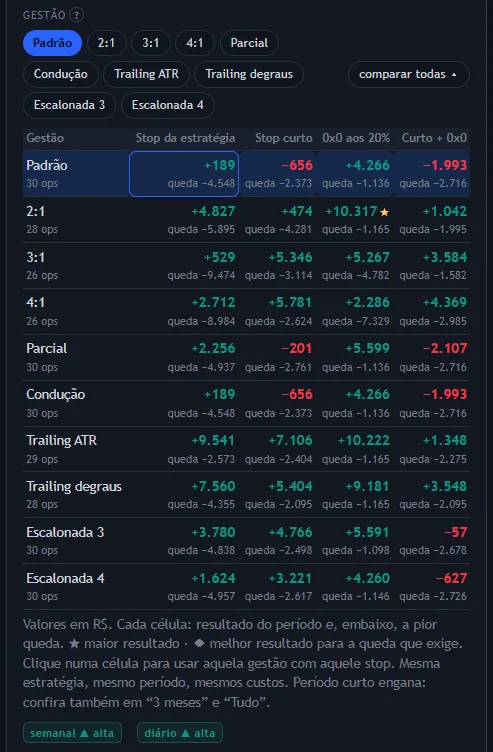
Task: Select the 4:1 management chip
Action: point(195,43)
